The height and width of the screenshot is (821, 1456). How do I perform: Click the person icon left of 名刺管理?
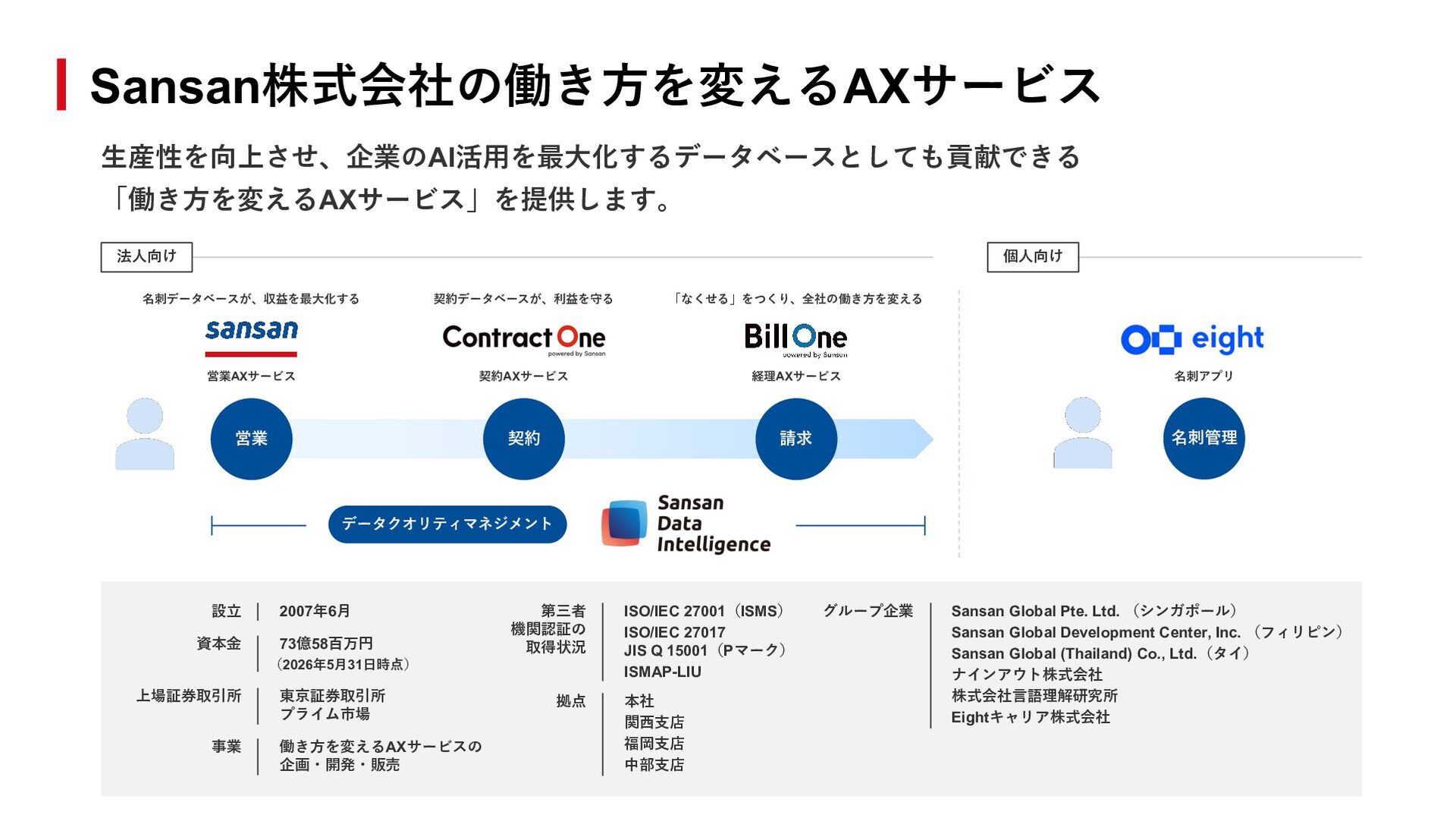[x=1083, y=433]
